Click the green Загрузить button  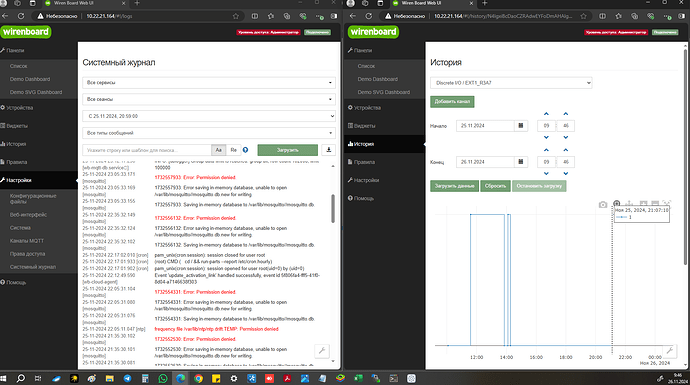pyautogui.click(x=287, y=150)
